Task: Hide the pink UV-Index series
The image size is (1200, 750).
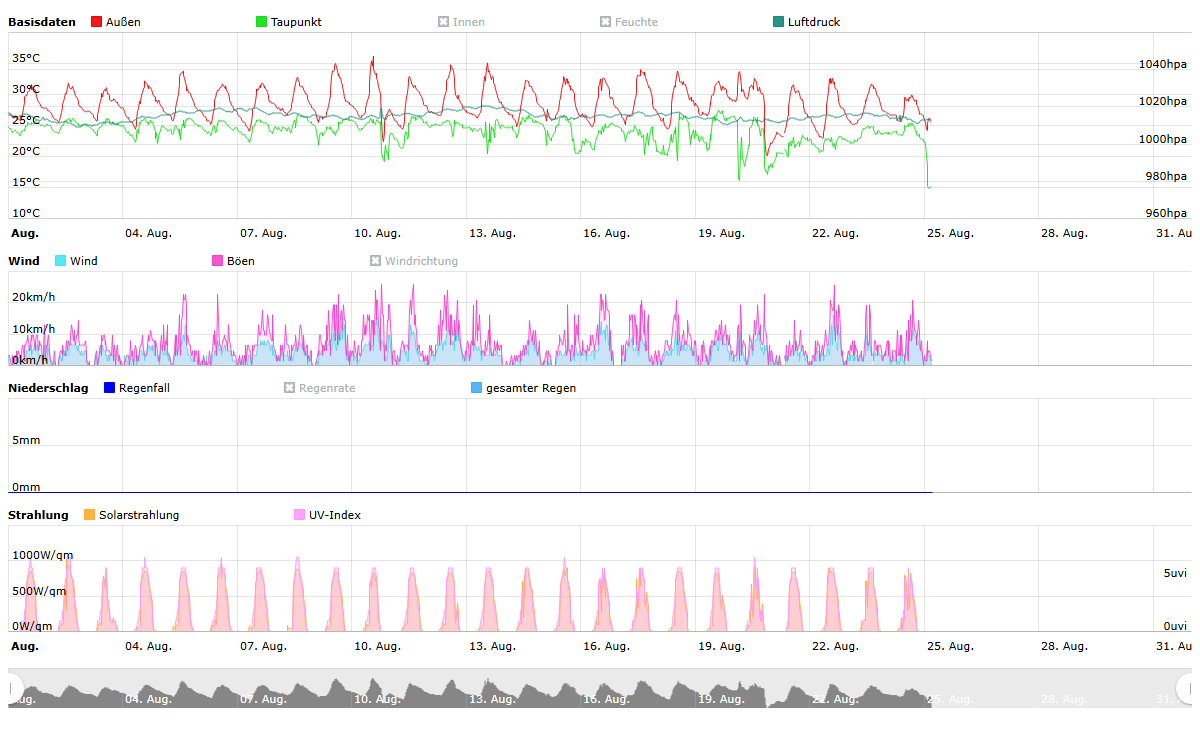Action: (x=328, y=515)
